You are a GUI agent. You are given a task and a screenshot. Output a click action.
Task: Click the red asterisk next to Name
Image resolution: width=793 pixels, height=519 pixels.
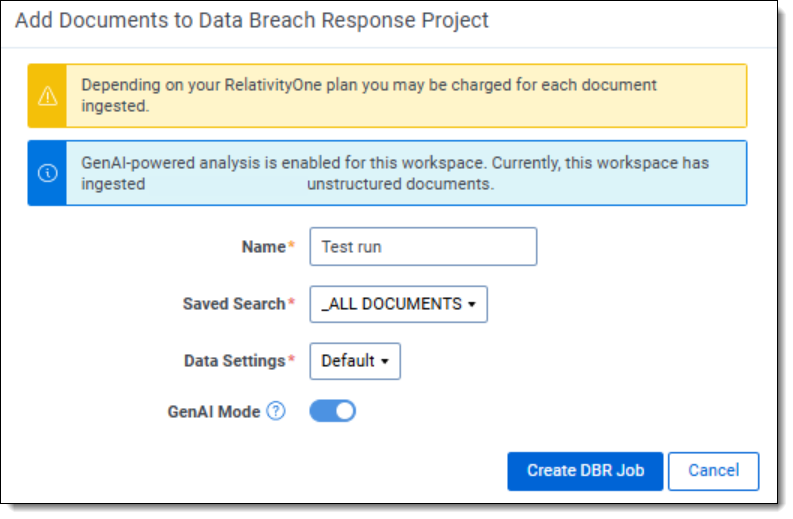292,246
